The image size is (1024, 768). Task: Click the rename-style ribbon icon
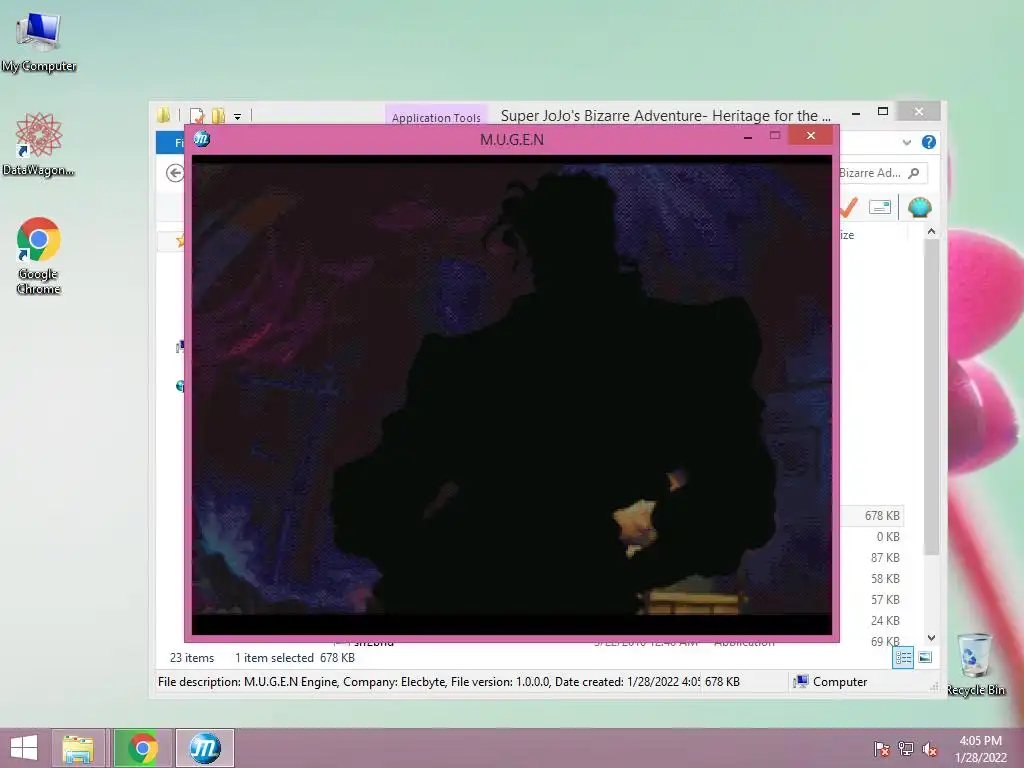point(880,208)
